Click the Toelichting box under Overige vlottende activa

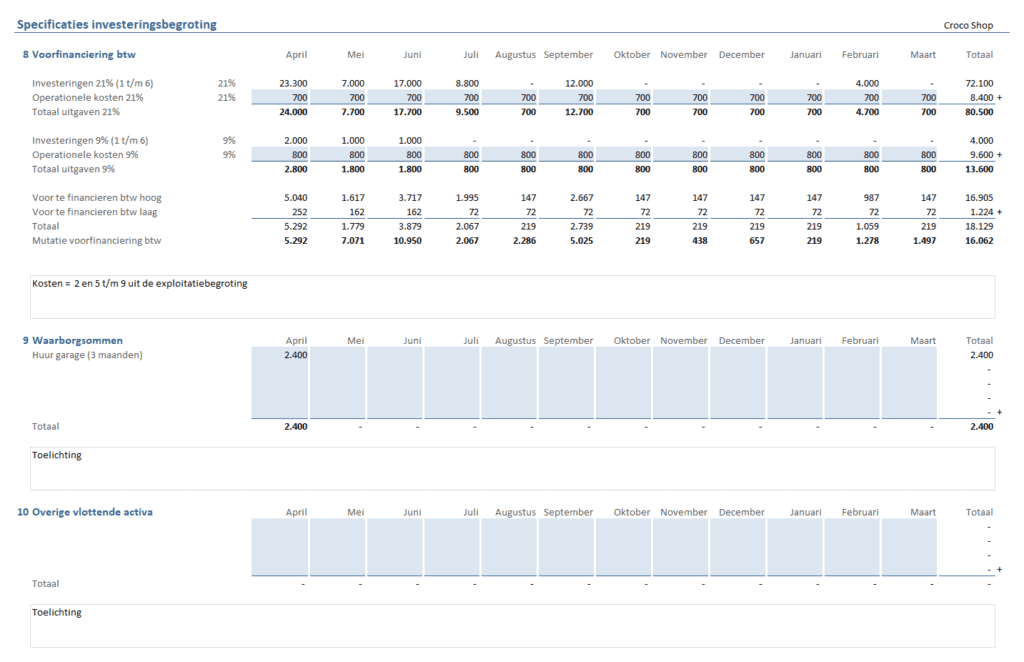click(x=512, y=624)
